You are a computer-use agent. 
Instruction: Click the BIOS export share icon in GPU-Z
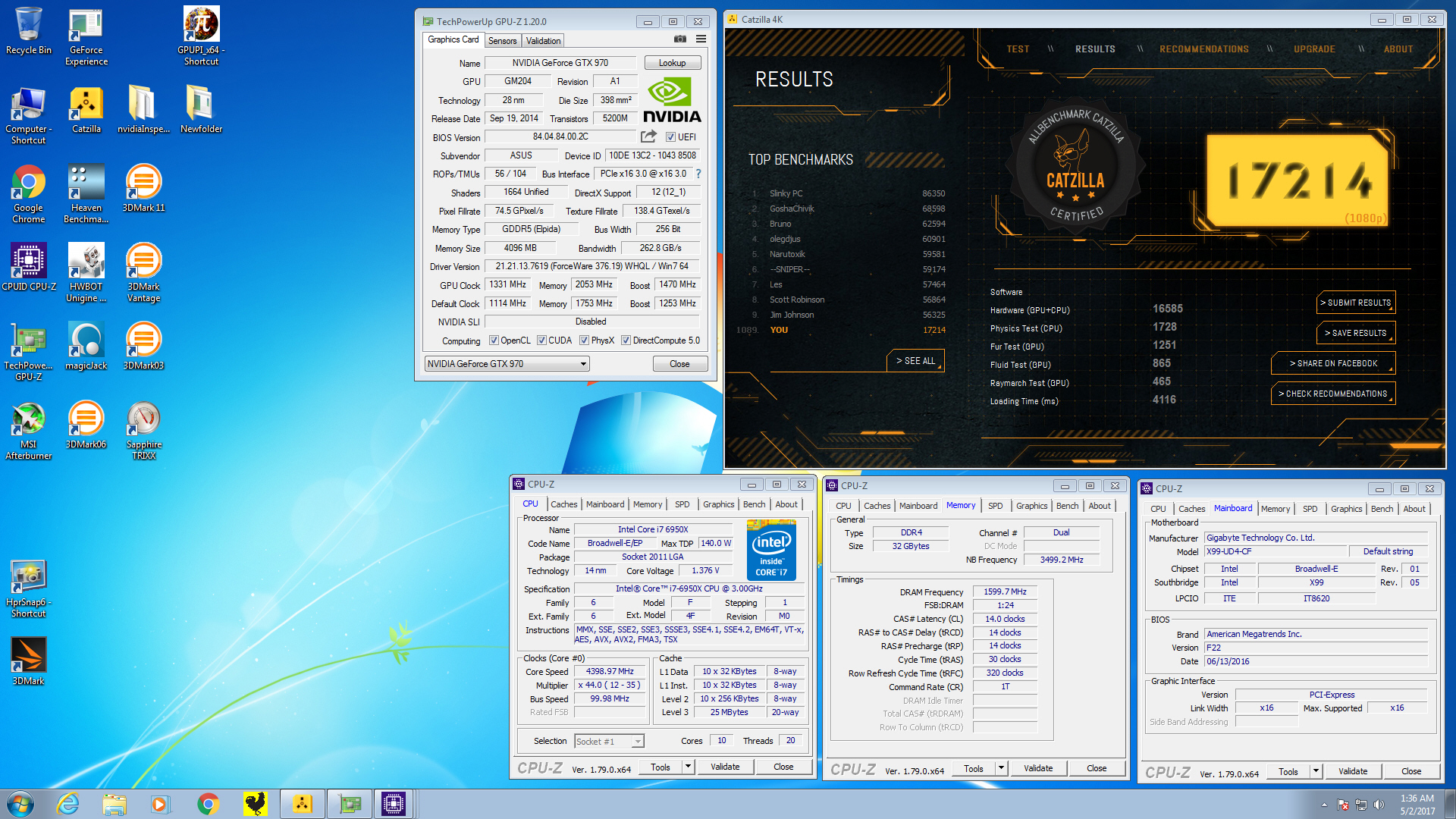pyautogui.click(x=648, y=136)
